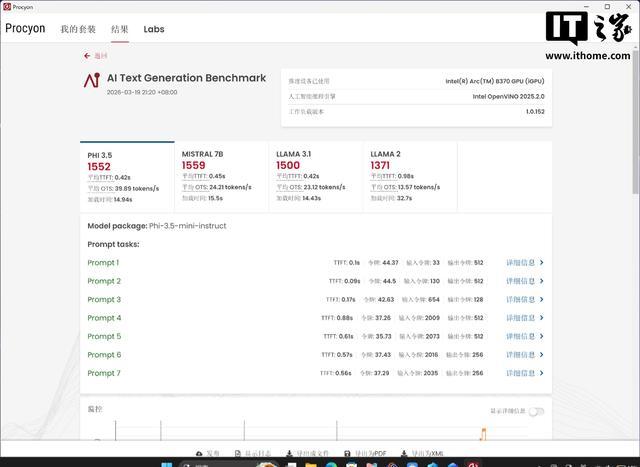Viewport: 640px width, 467px height.
Task: Expand details chevron for Prompt 6
Action: [x=542, y=355]
